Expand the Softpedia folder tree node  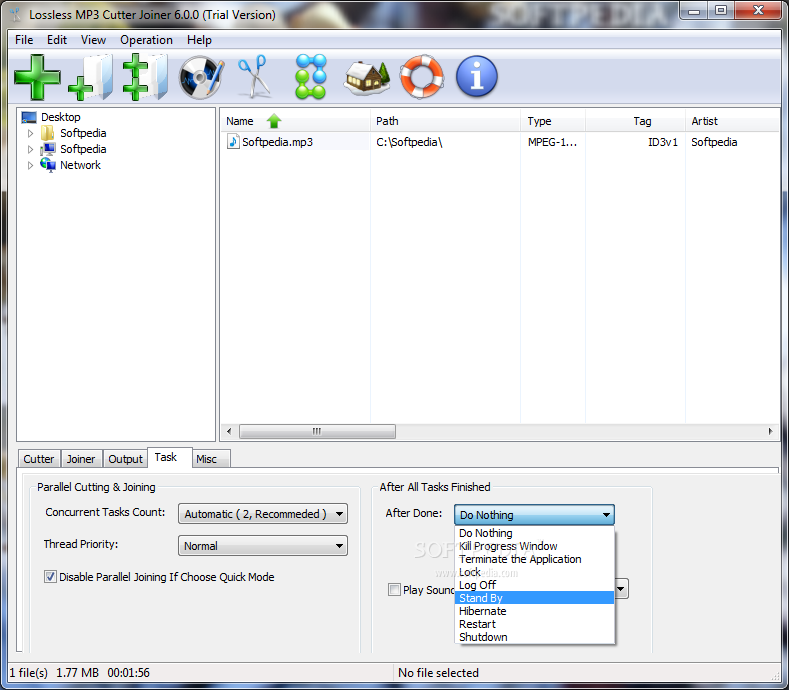point(30,133)
